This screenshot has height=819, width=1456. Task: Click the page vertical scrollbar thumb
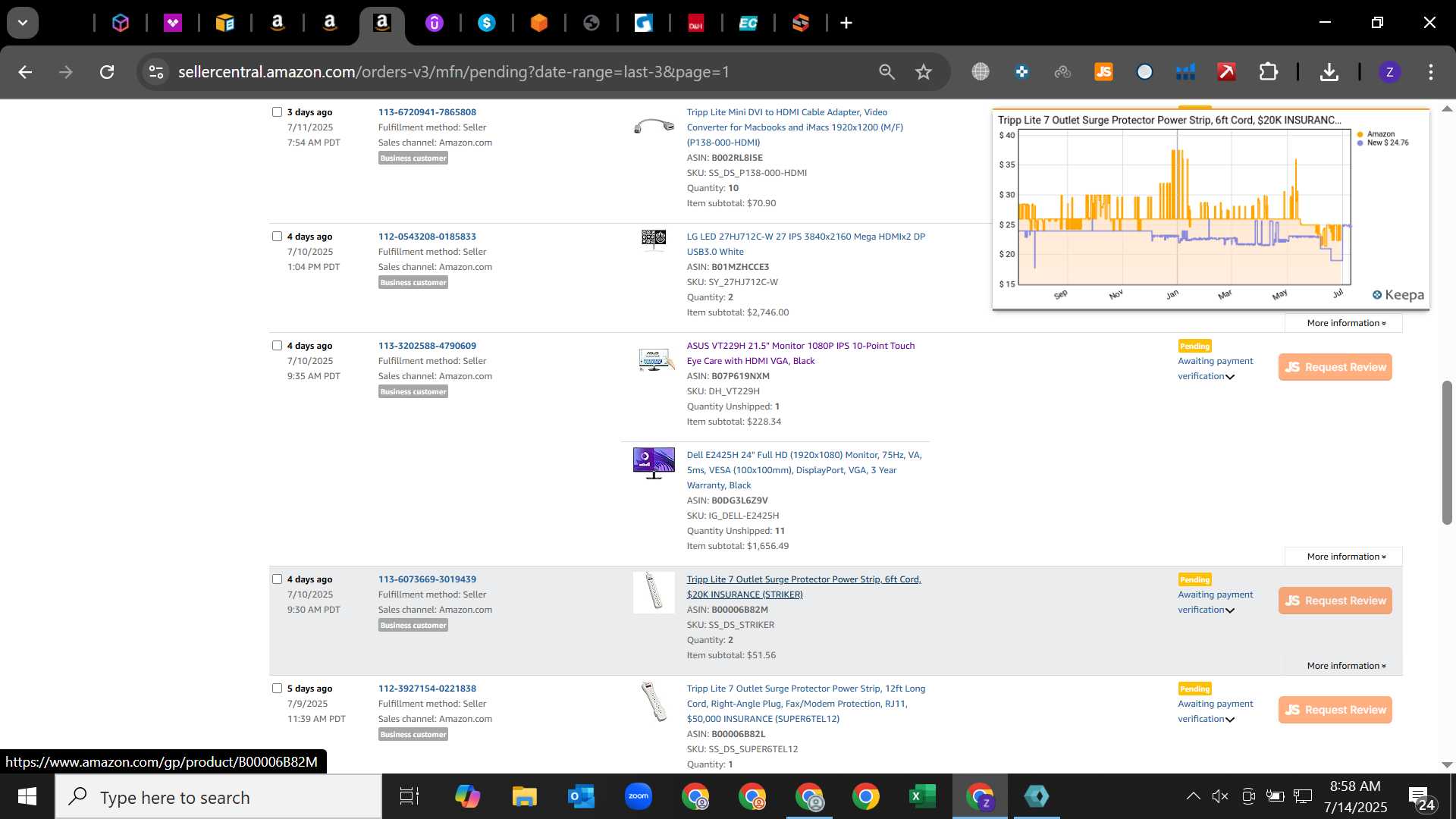coord(1447,453)
